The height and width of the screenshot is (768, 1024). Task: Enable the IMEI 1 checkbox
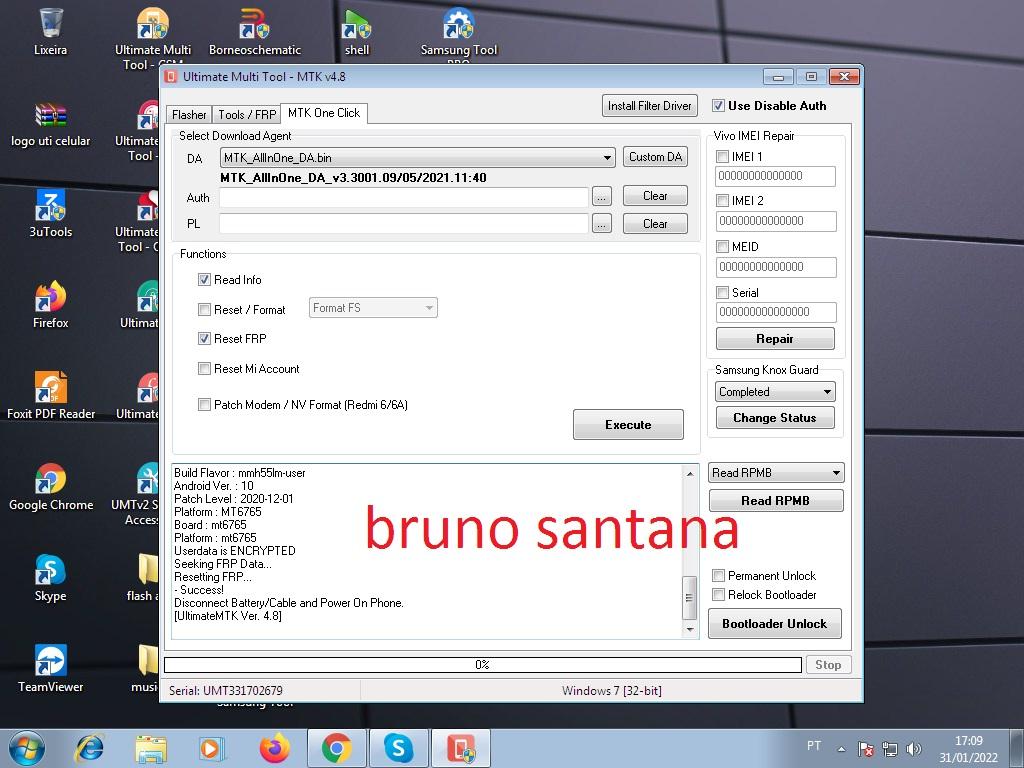coord(722,157)
